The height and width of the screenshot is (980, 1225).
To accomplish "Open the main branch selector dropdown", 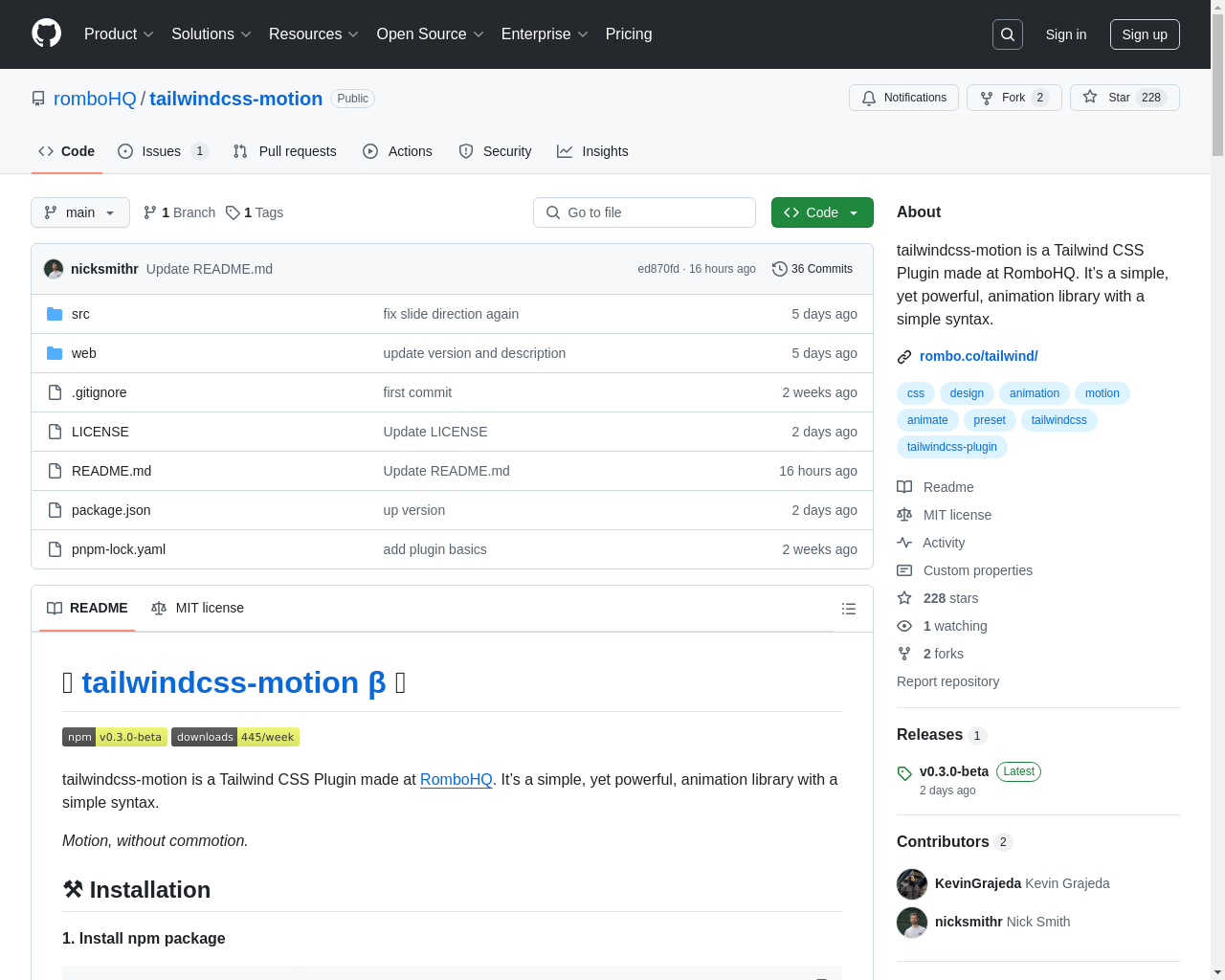I will [80, 212].
